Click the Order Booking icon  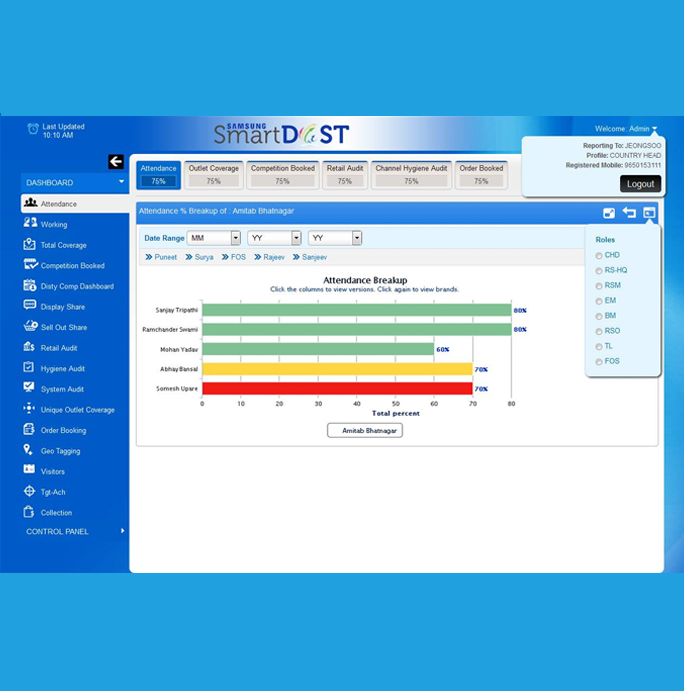click(x=29, y=429)
